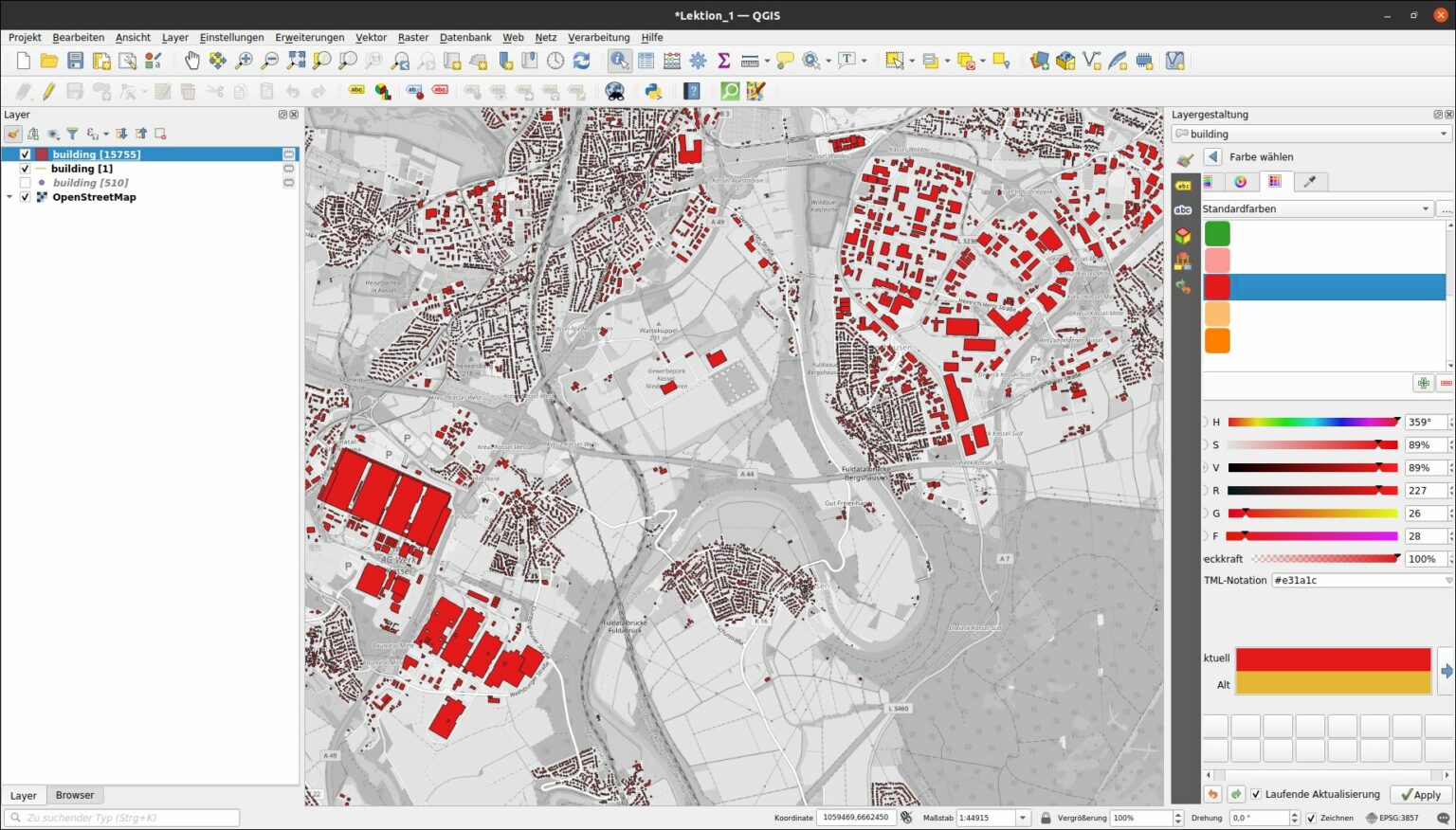Pick the green standard color swatch
Screen dimensions: 1456x830
1216,233
